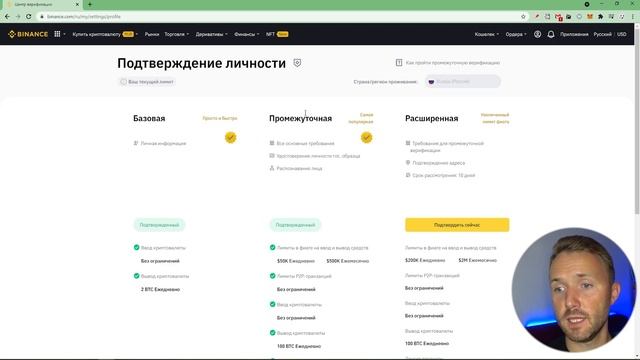Click the reading list icon in toolbar
Screen dimensions: 640x360
(x=611, y=17)
